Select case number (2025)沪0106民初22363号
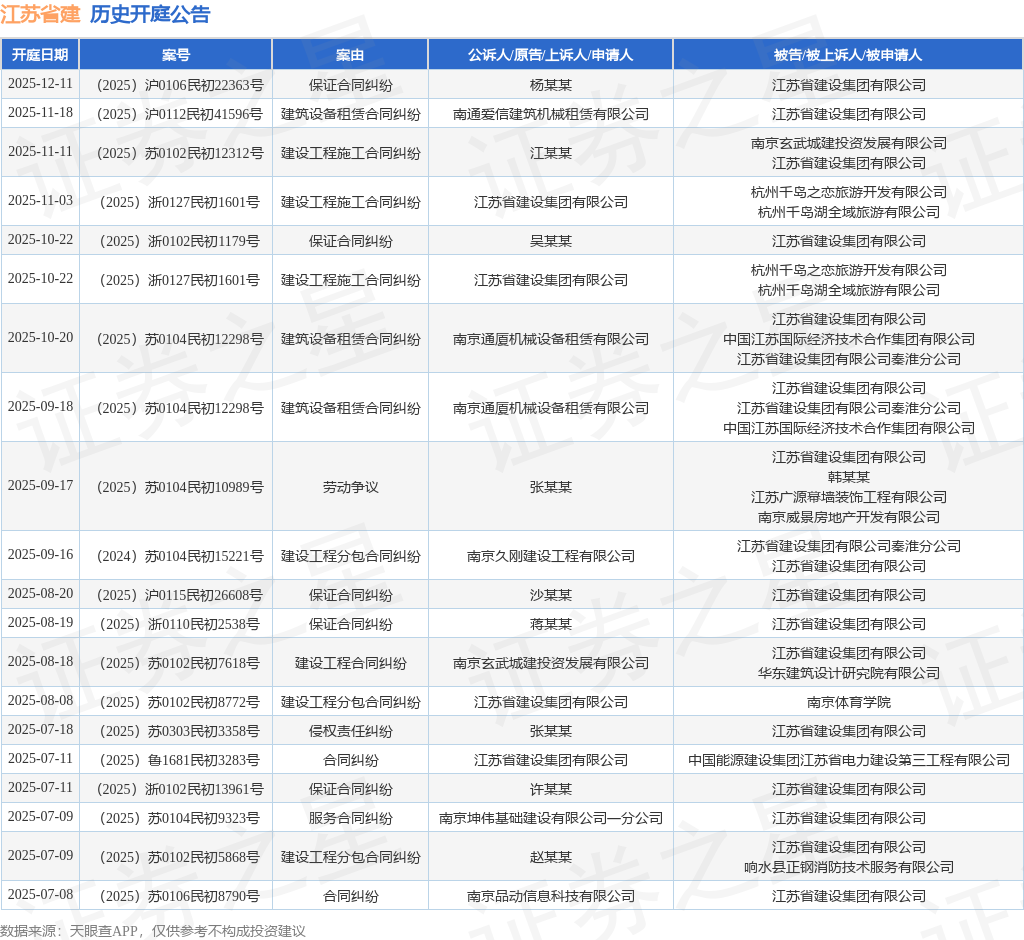The height and width of the screenshot is (940, 1024). (180, 86)
